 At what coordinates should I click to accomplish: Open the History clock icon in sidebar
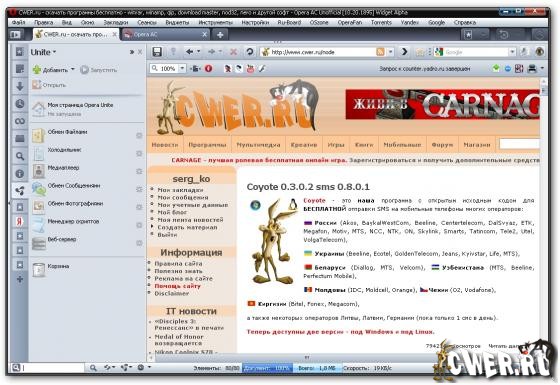pyautogui.click(x=20, y=104)
